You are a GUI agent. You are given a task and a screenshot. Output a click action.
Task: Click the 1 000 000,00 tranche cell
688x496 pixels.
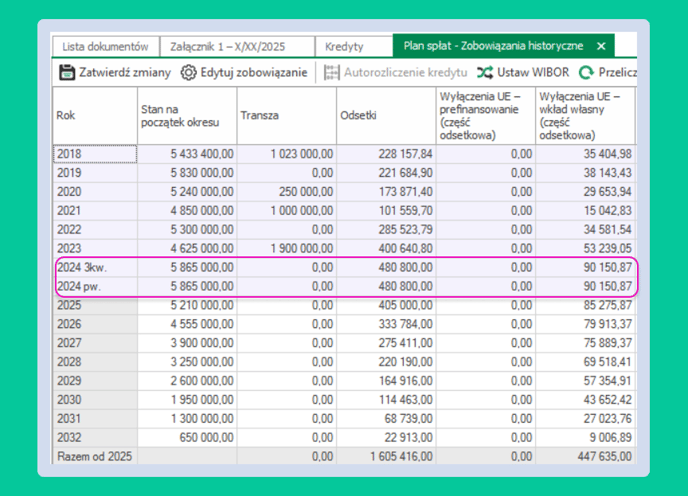(x=287, y=211)
